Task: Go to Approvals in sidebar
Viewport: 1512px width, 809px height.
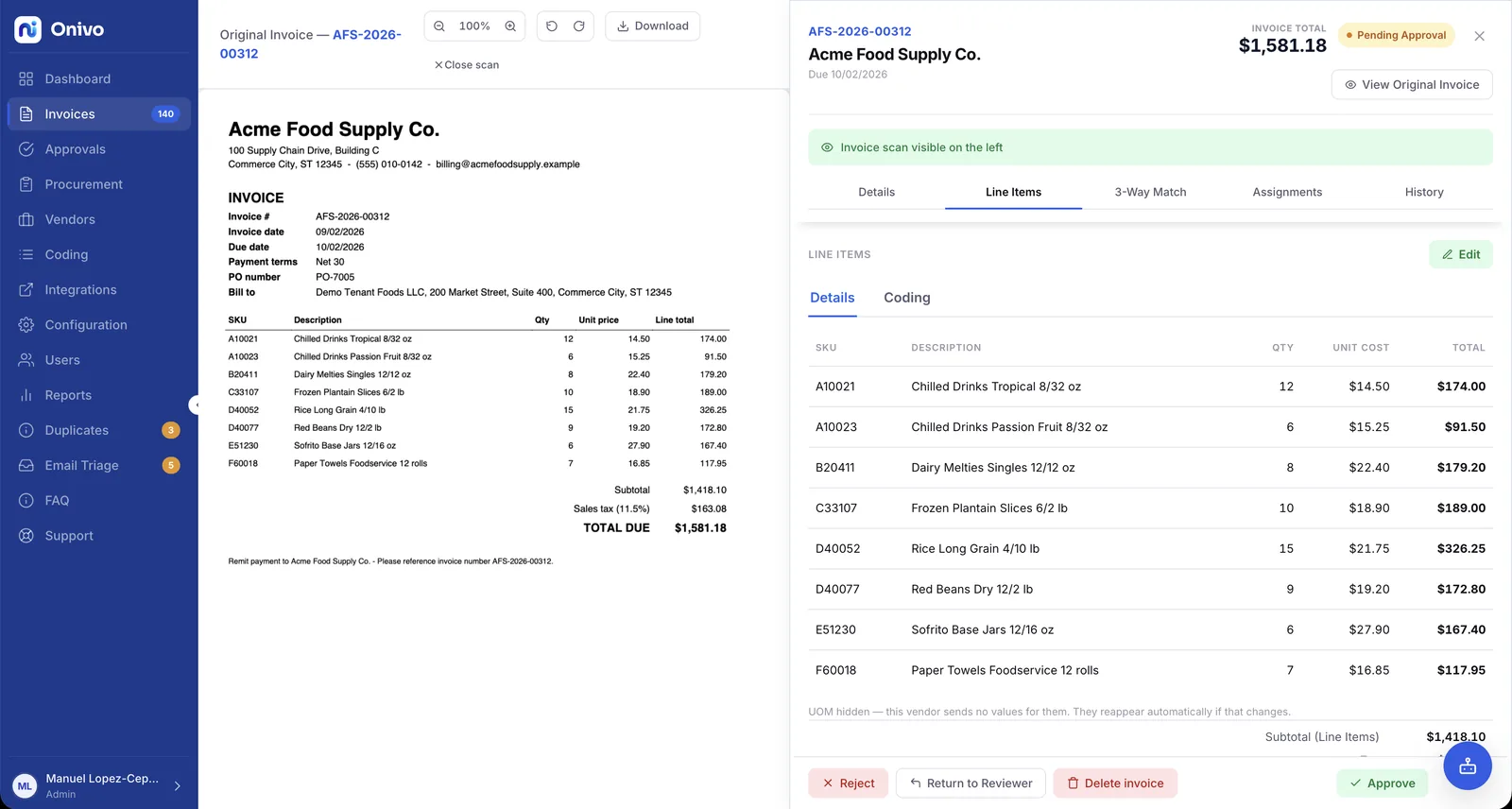Action: click(99, 149)
